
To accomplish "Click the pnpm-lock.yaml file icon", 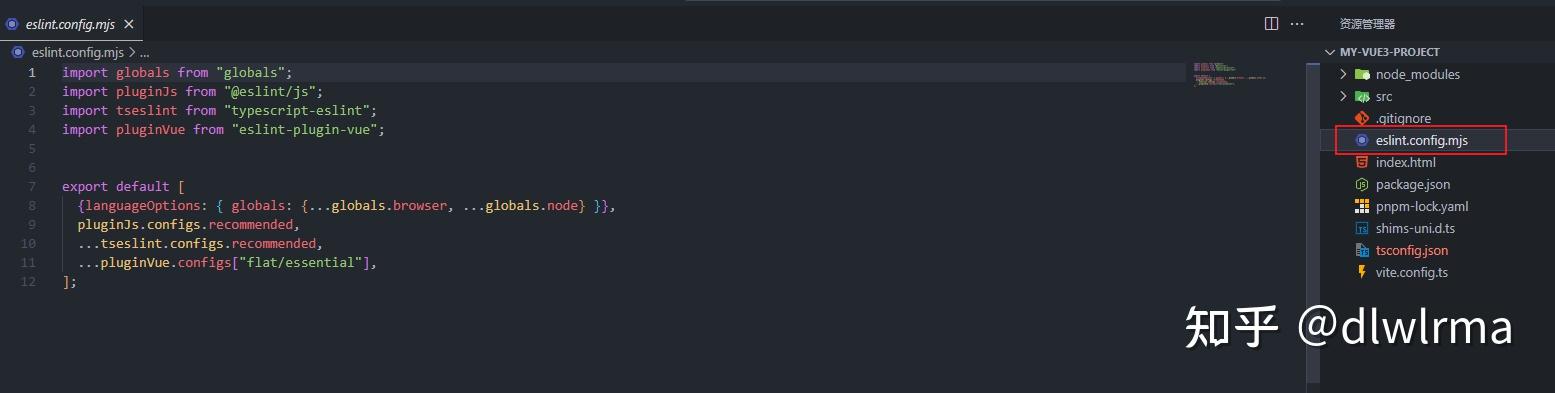I will [x=1361, y=206].
